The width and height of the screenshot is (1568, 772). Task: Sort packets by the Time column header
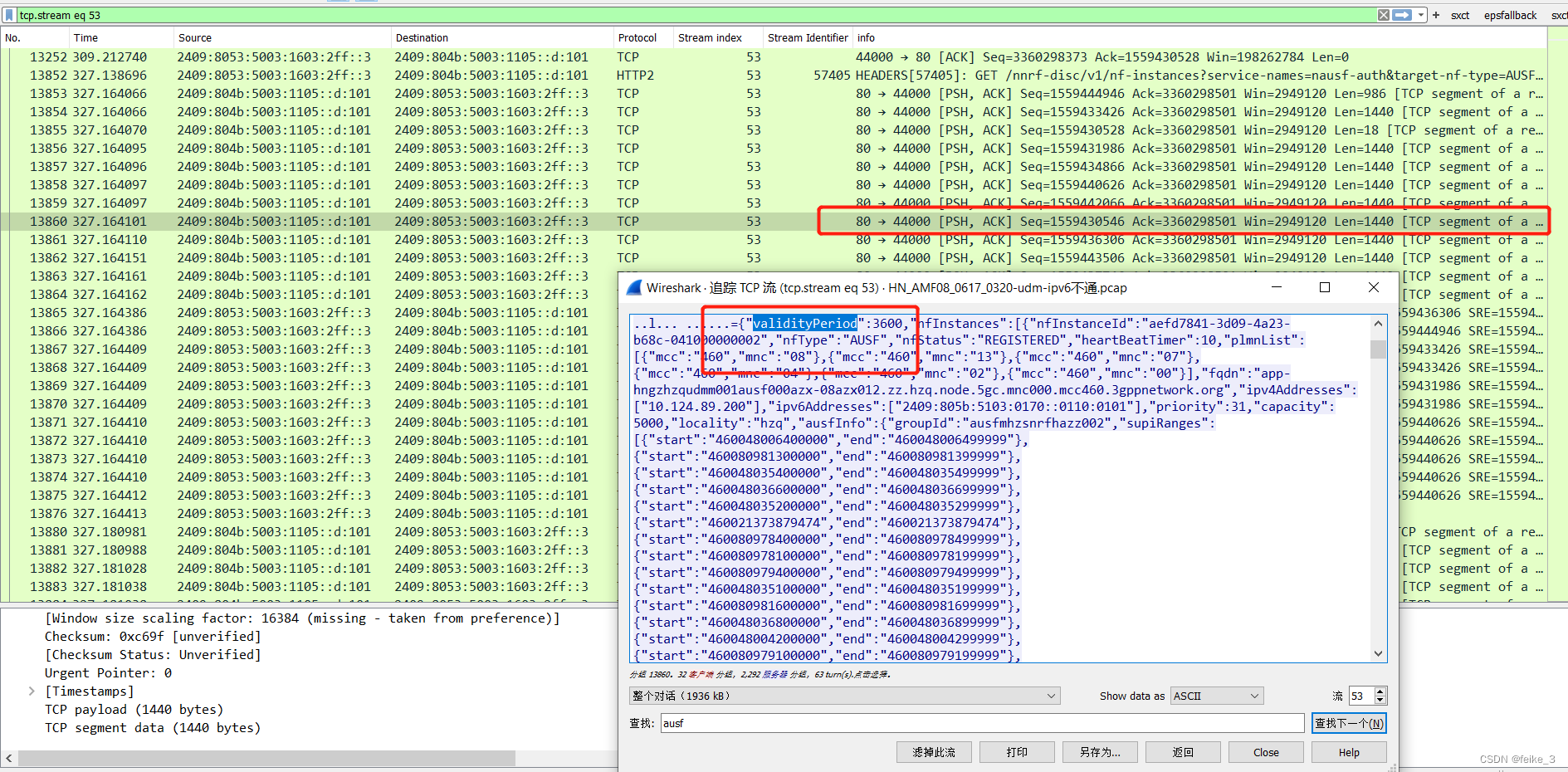(x=120, y=37)
